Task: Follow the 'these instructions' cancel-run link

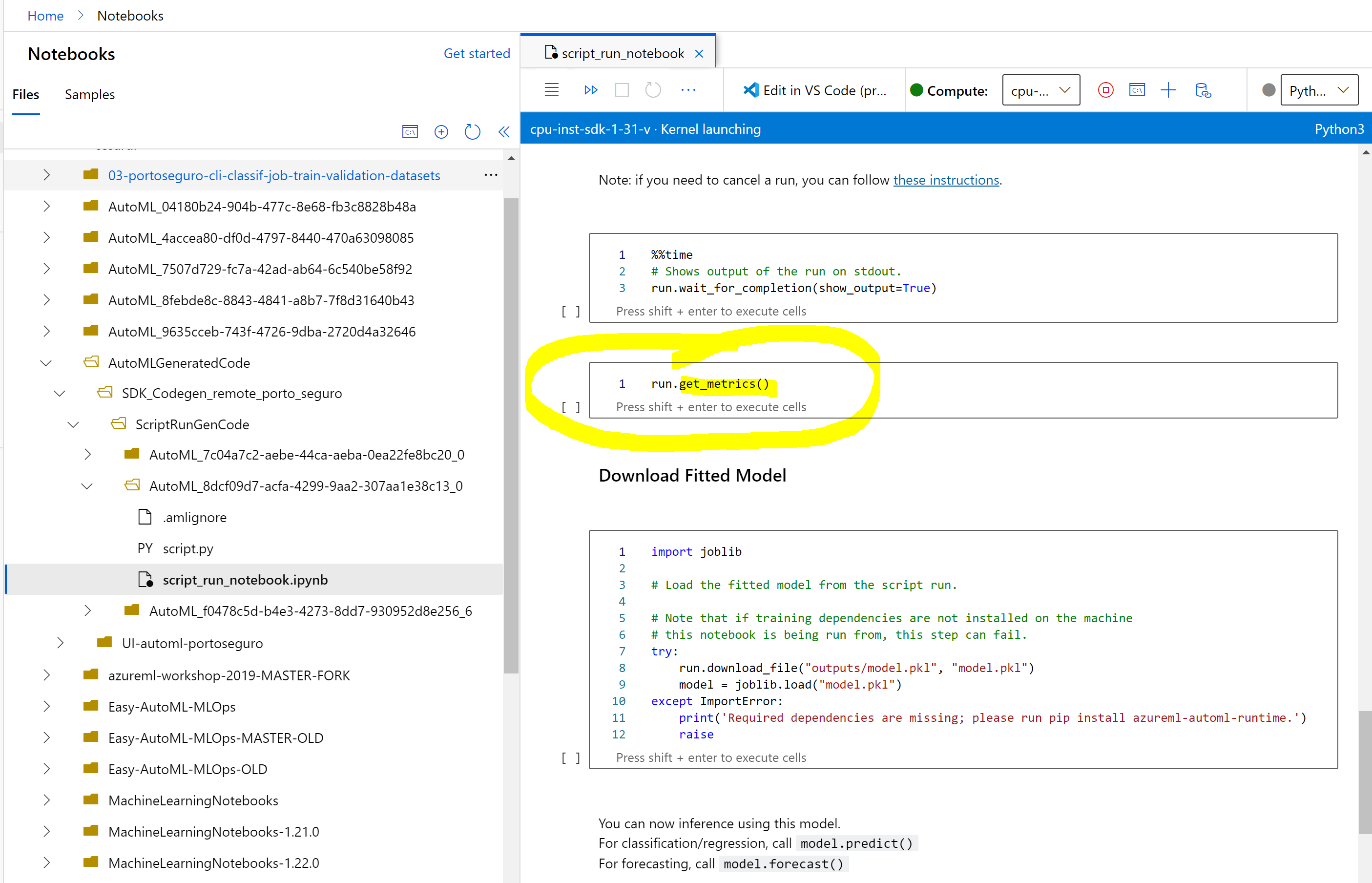Action: click(946, 179)
